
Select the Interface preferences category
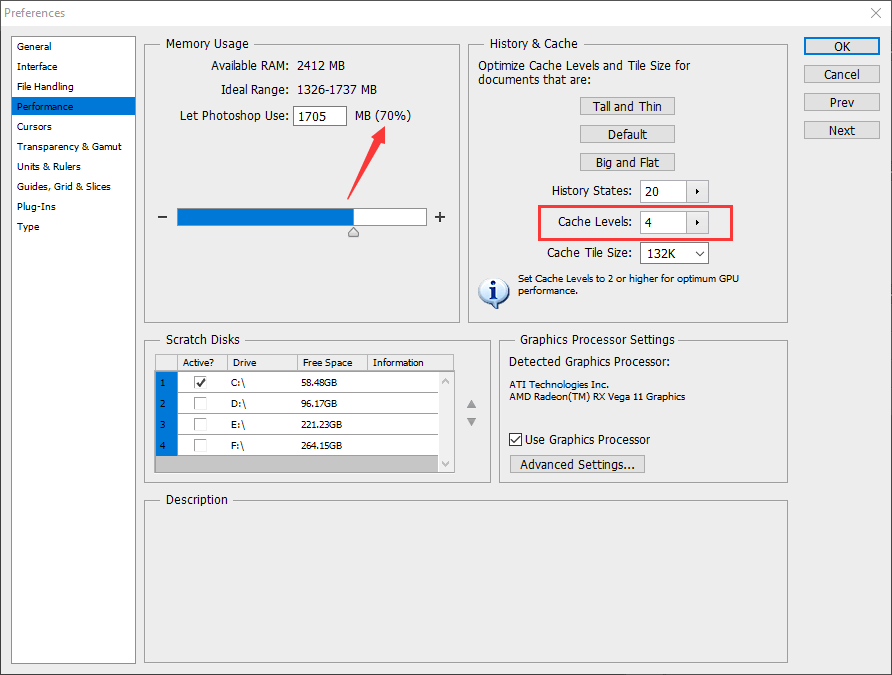[x=73, y=67]
